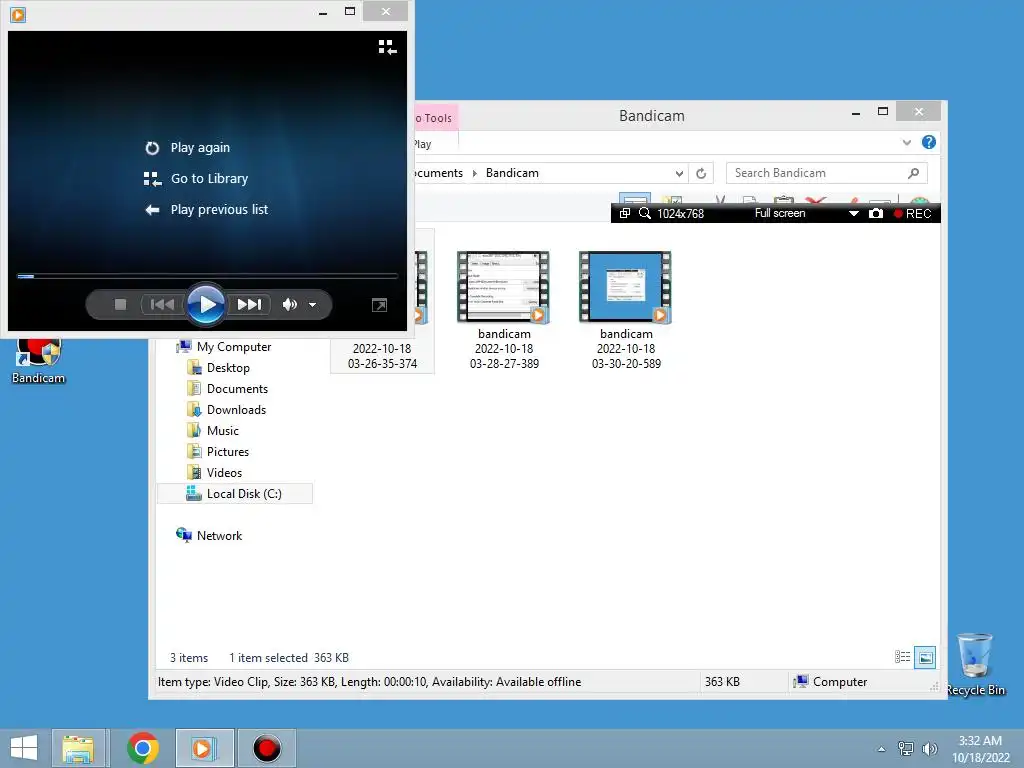Click the media player seek bar

point(207,276)
